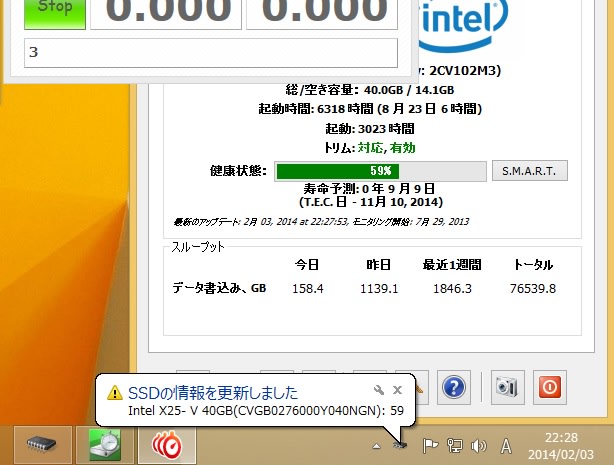Open the red gauge taskbar app
This screenshot has height=465, width=614.
pyautogui.click(x=167, y=445)
